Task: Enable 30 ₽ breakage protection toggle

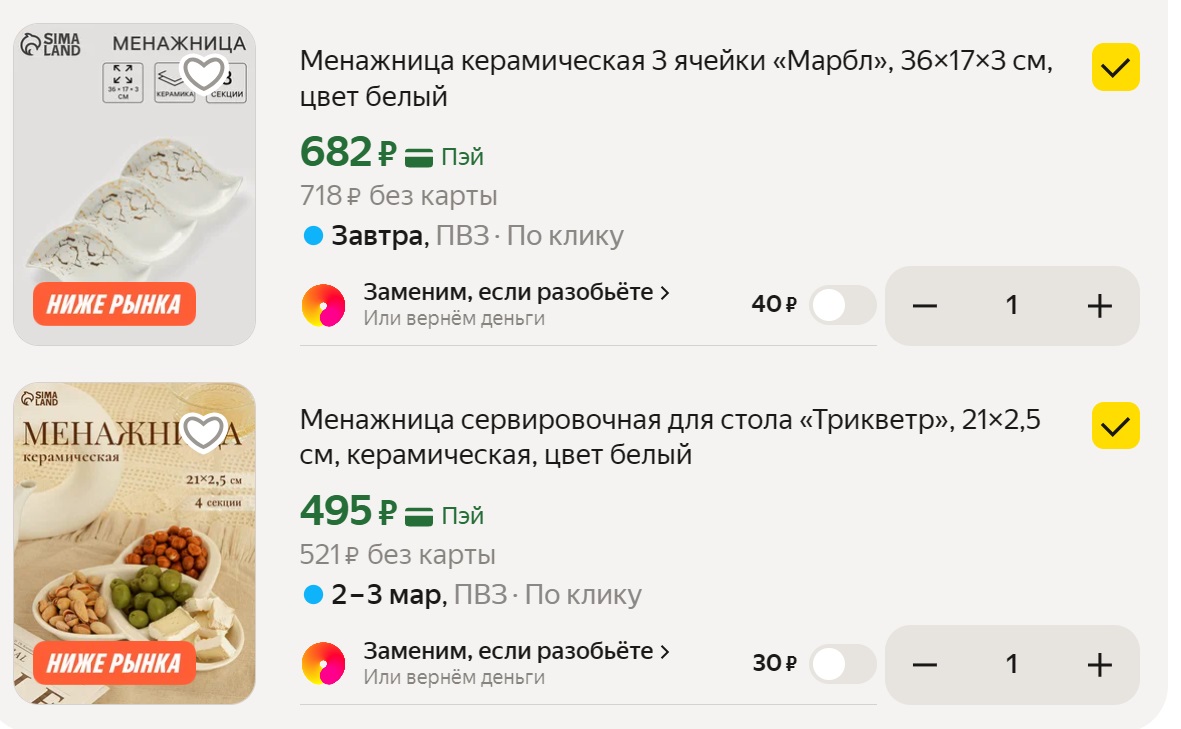Action: point(841,665)
